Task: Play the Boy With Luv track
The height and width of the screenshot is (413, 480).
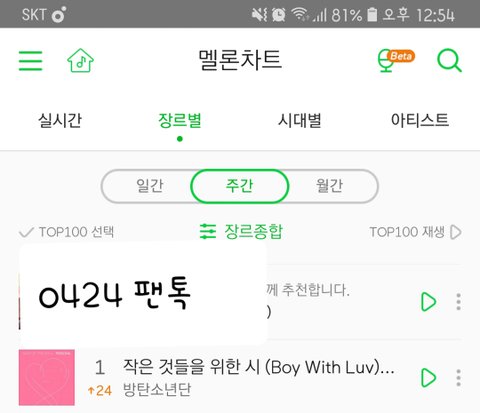Action: [429, 378]
